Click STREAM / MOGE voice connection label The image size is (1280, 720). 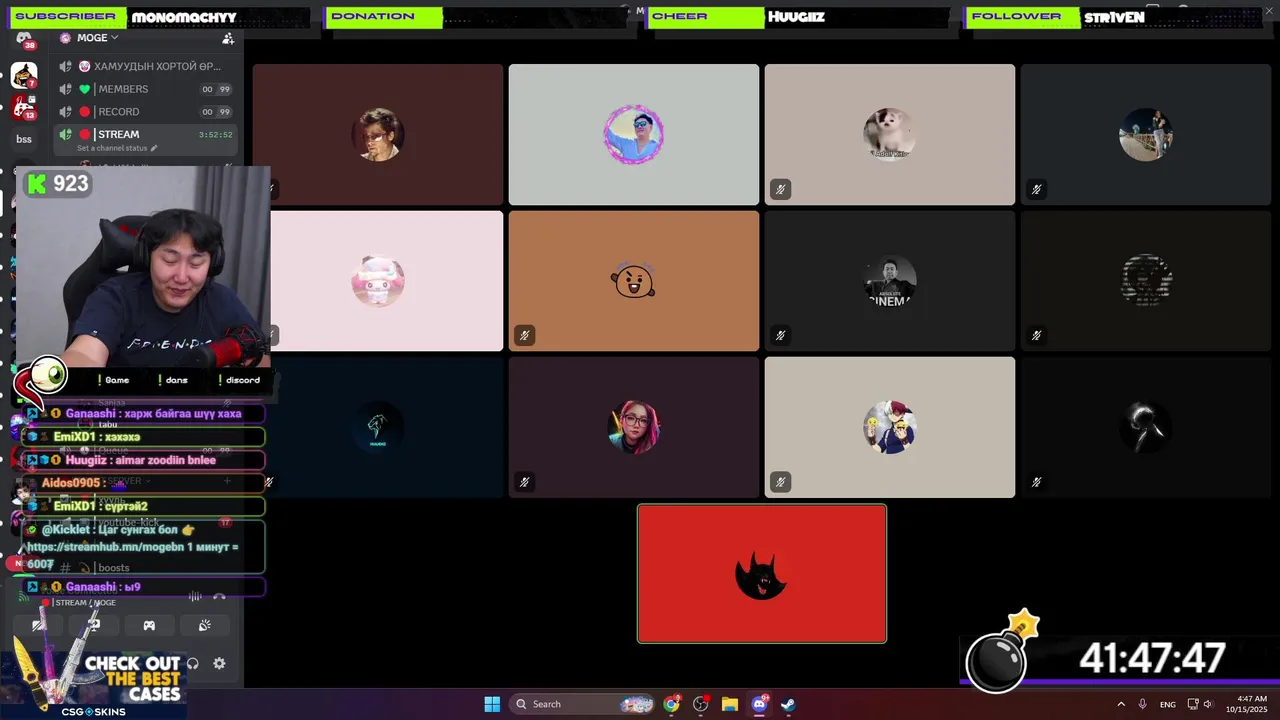tap(85, 603)
